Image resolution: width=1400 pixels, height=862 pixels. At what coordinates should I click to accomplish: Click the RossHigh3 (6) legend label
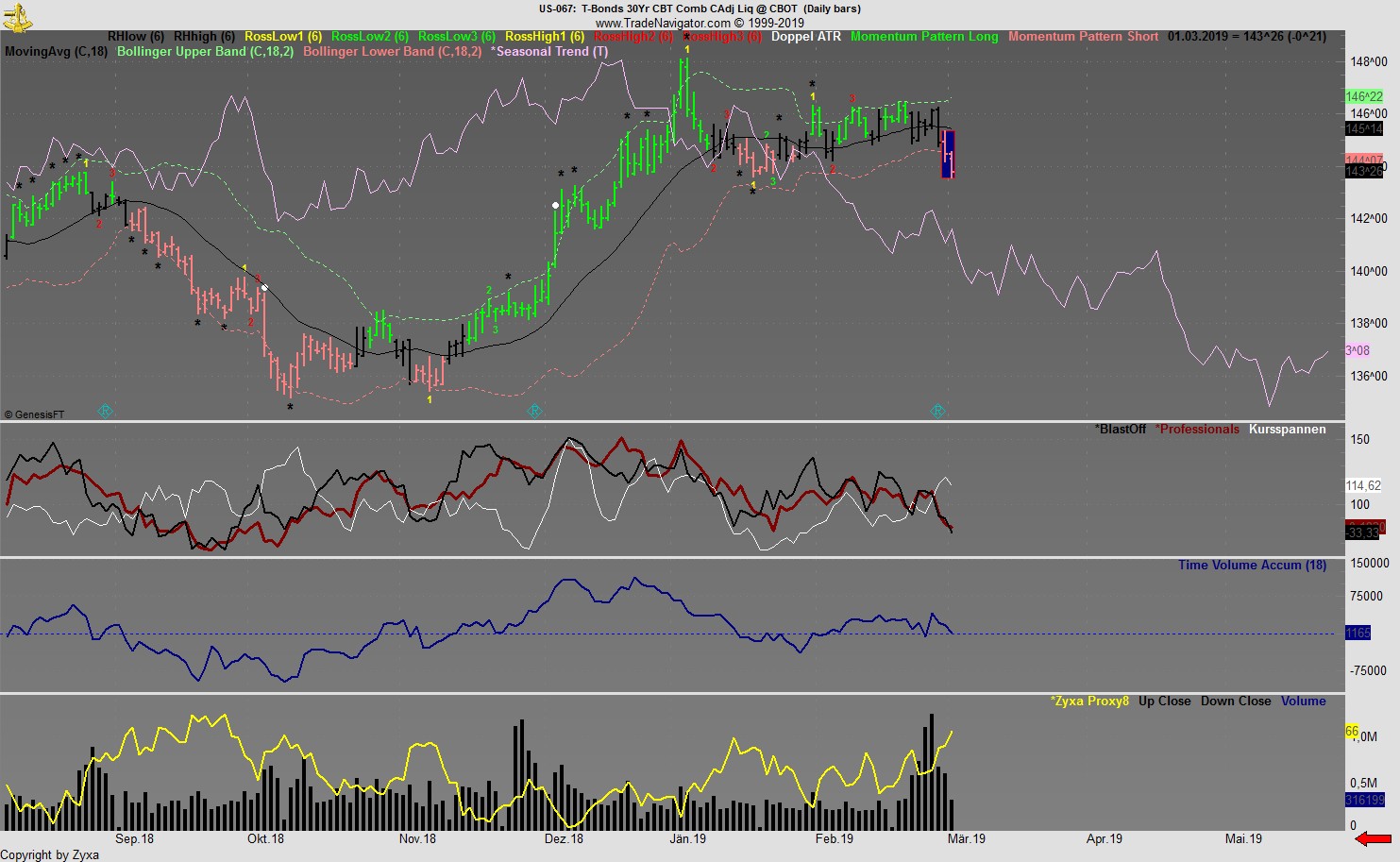pyautogui.click(x=722, y=37)
